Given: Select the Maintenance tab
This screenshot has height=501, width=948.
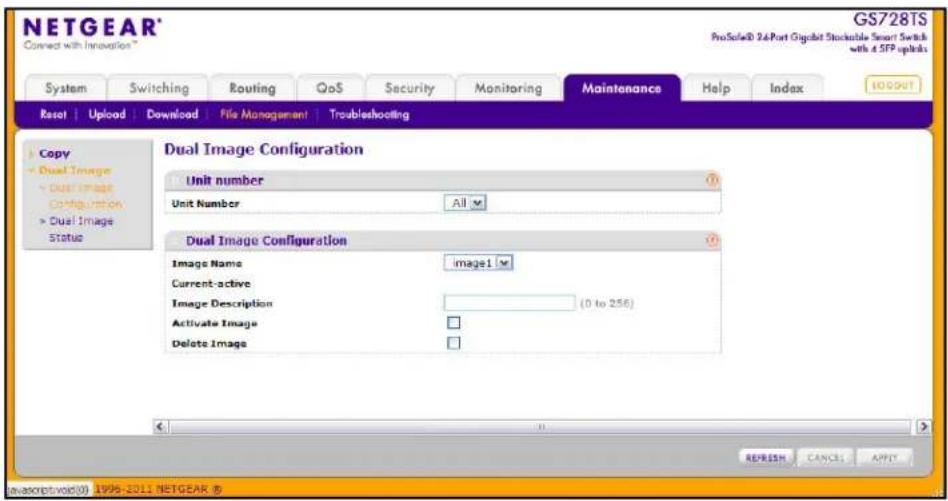Looking at the screenshot, I should [622, 88].
